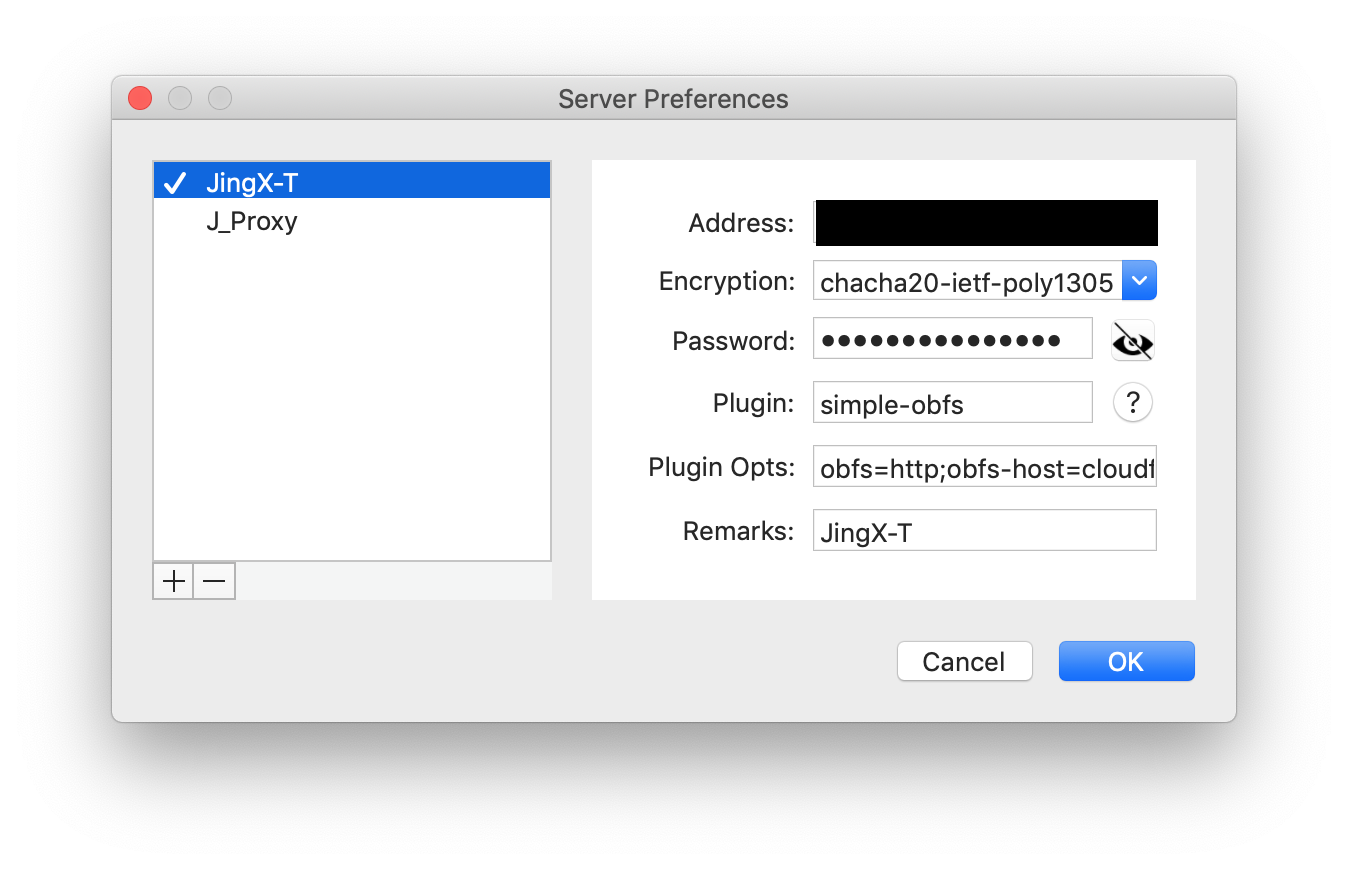Click the checkmark beside JingX-T

175,183
